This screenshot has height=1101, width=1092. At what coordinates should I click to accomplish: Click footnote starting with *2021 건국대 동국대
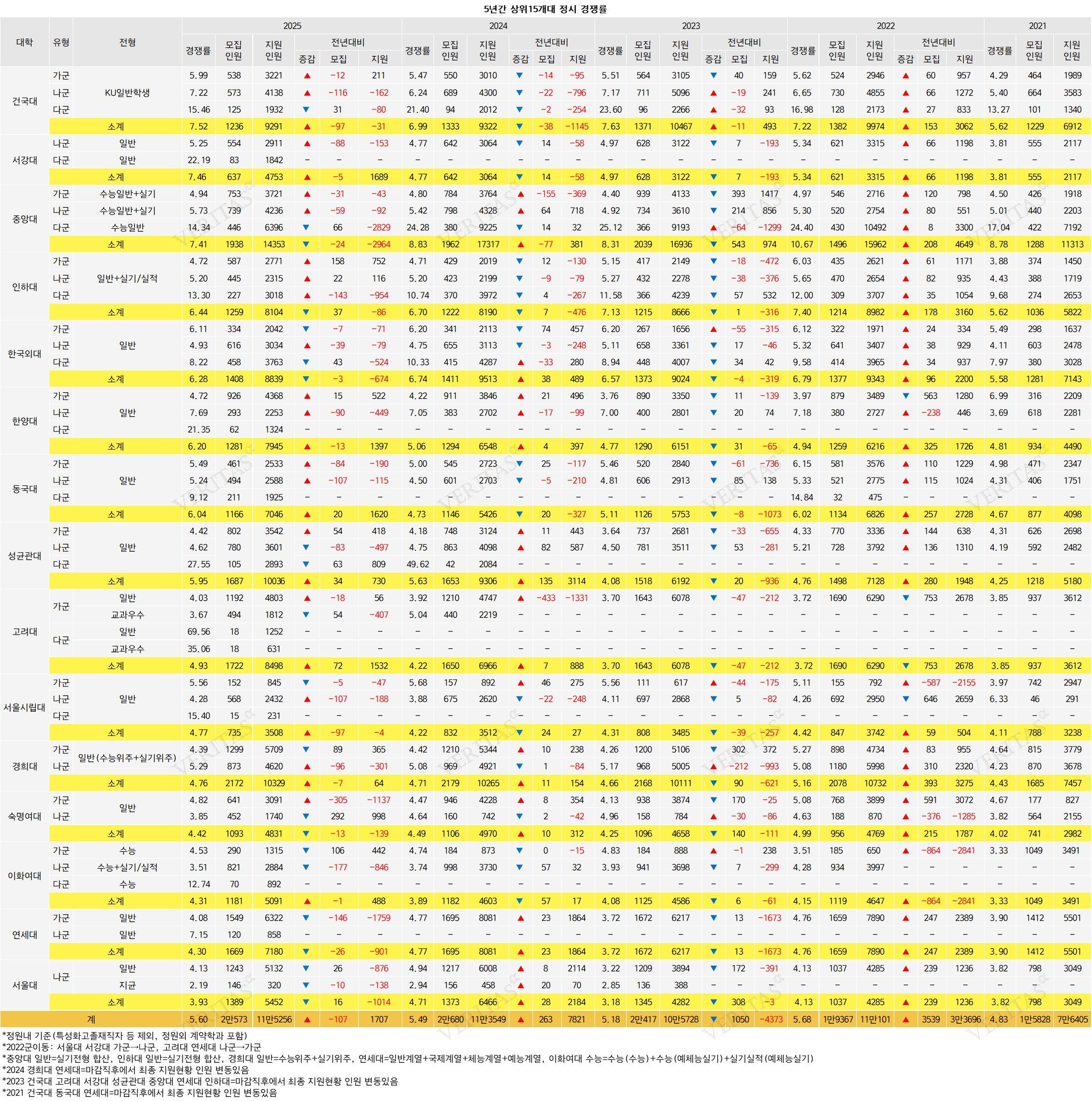pos(140,1093)
